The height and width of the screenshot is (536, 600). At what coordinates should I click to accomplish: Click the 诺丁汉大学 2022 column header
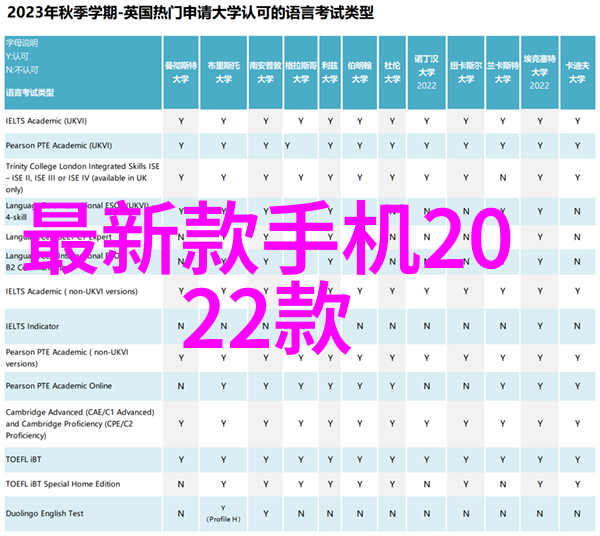(x=427, y=72)
